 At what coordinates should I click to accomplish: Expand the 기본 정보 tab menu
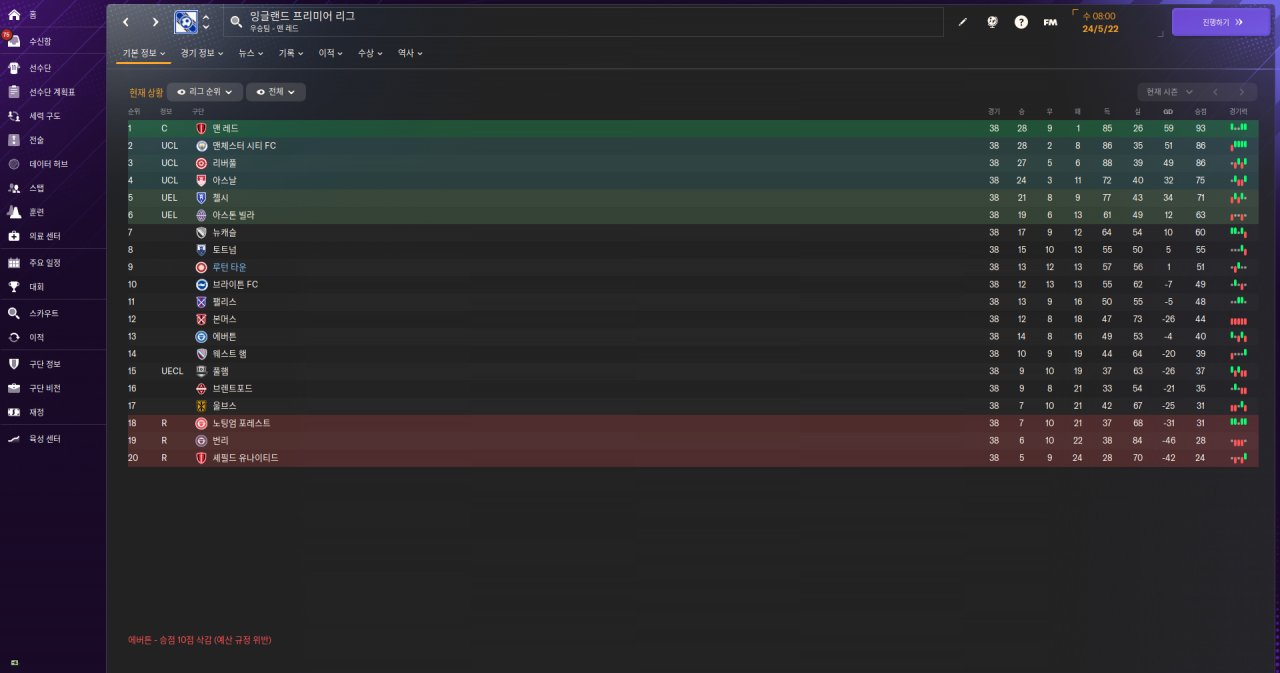pyautogui.click(x=144, y=53)
